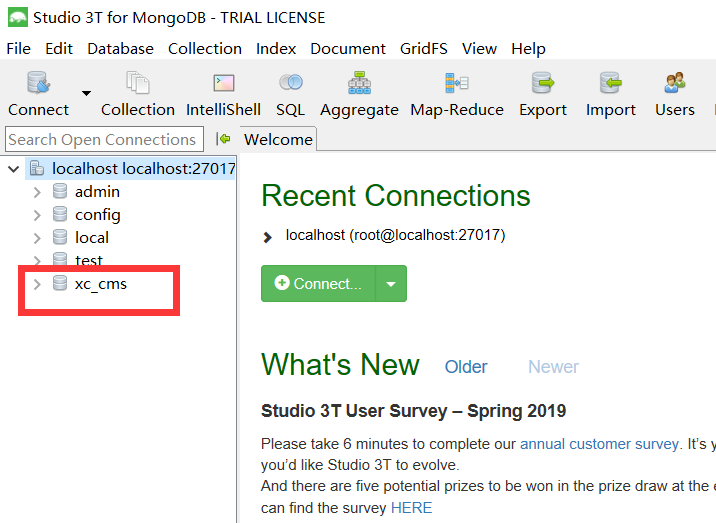
Task: Click the Older news link
Action: (466, 367)
